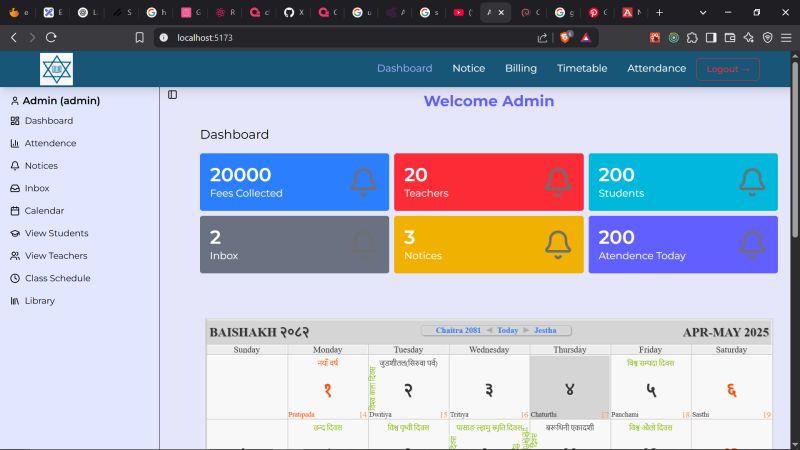The height and width of the screenshot is (450, 800).
Task: Toggle browser sidebar panel icon
Action: [711, 38]
